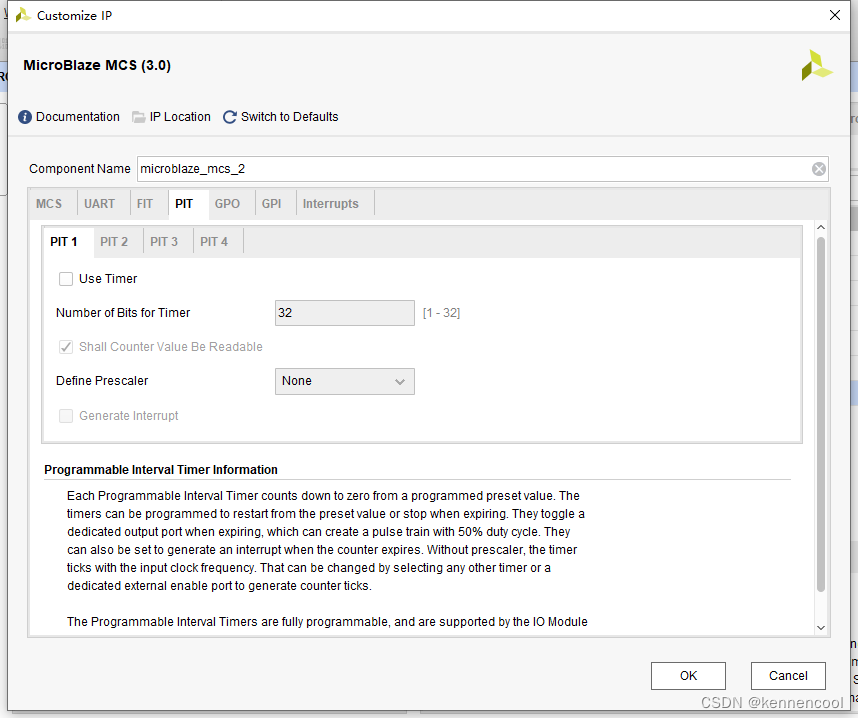The width and height of the screenshot is (858, 718).
Task: Click the Customize IP title bar icon
Action: [x=23, y=15]
